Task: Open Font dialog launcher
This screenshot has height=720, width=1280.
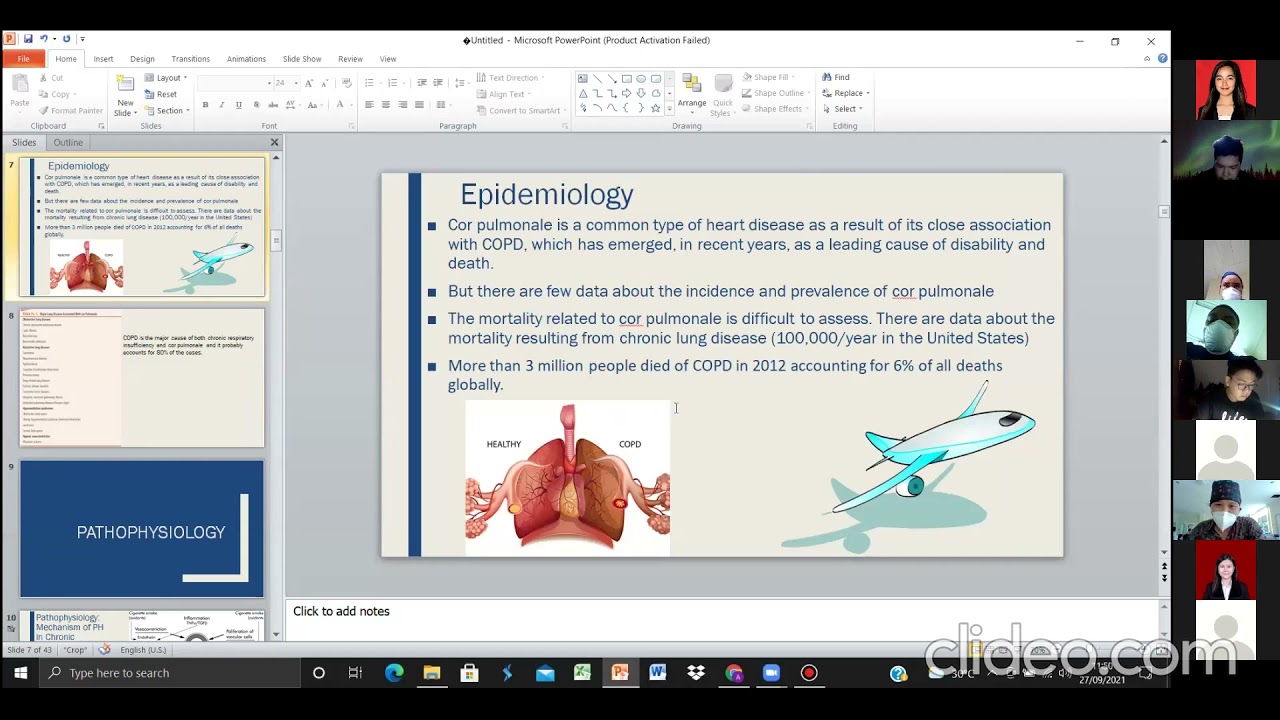Action: pyautogui.click(x=351, y=126)
